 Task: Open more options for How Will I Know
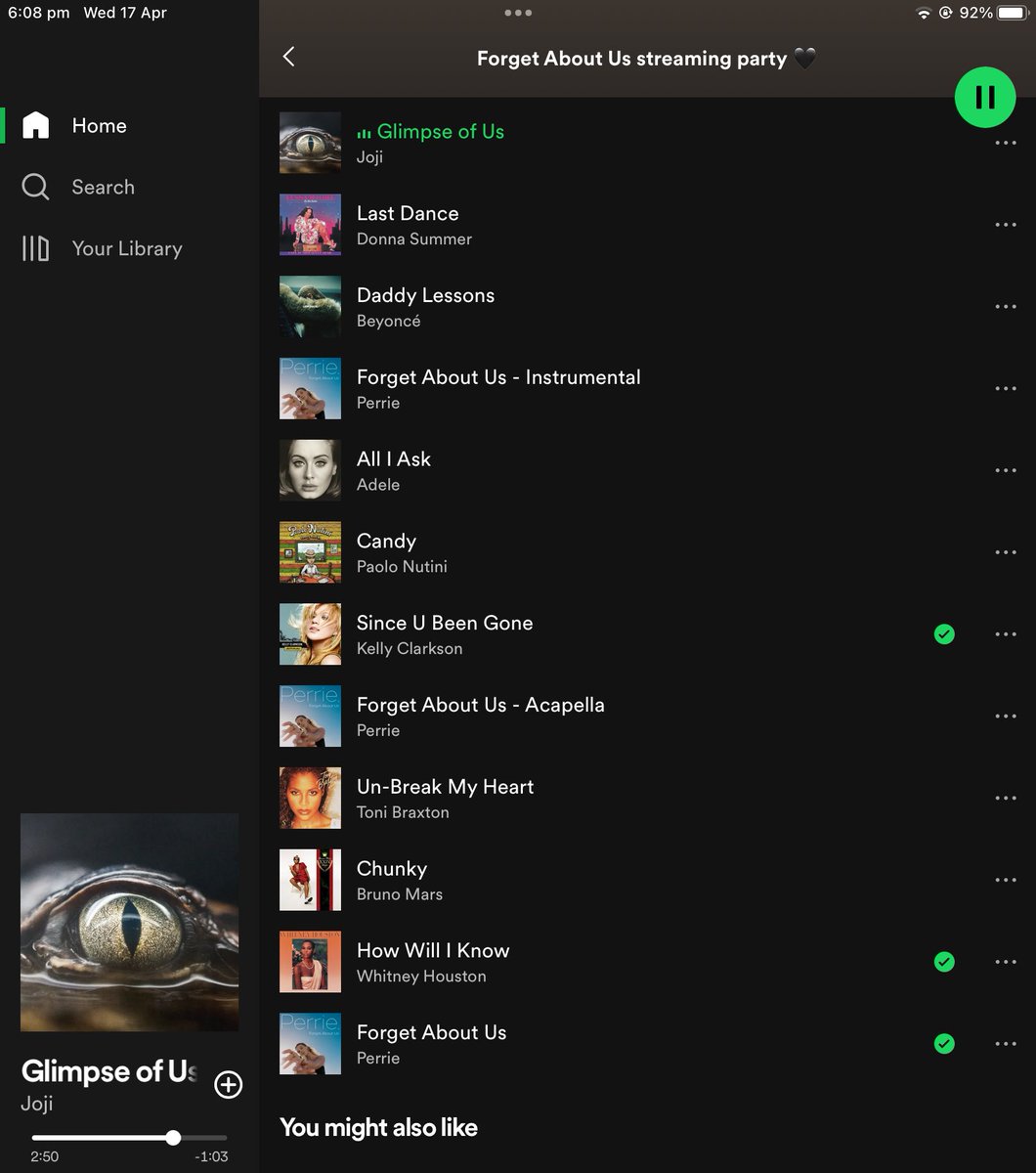(1006, 962)
